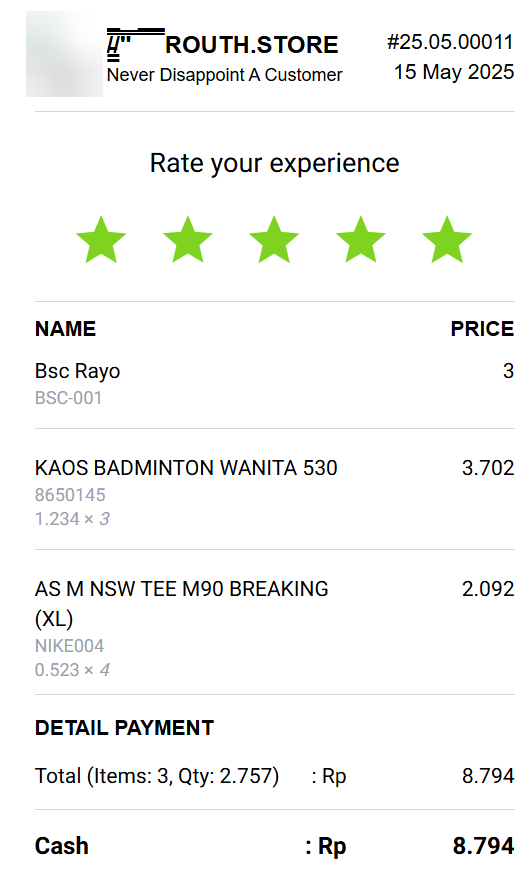Select the Bsc Rayo item
The width and height of the screenshot is (530, 873).
tap(77, 371)
